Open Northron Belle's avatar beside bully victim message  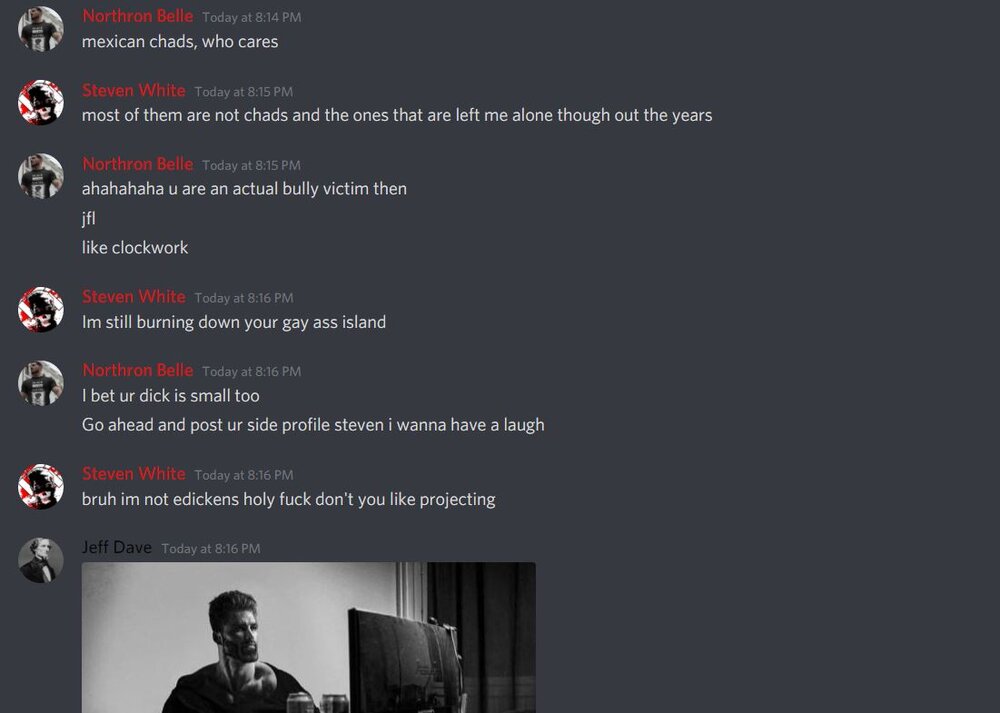[x=41, y=176]
